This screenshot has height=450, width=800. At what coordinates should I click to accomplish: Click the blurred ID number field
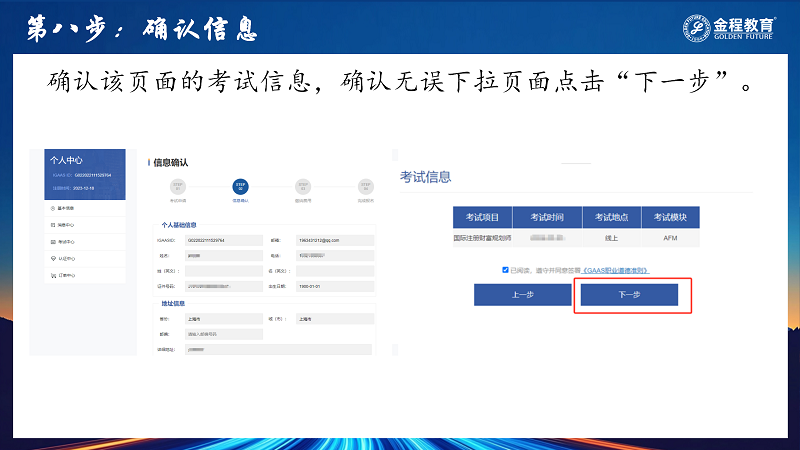[x=224, y=286]
